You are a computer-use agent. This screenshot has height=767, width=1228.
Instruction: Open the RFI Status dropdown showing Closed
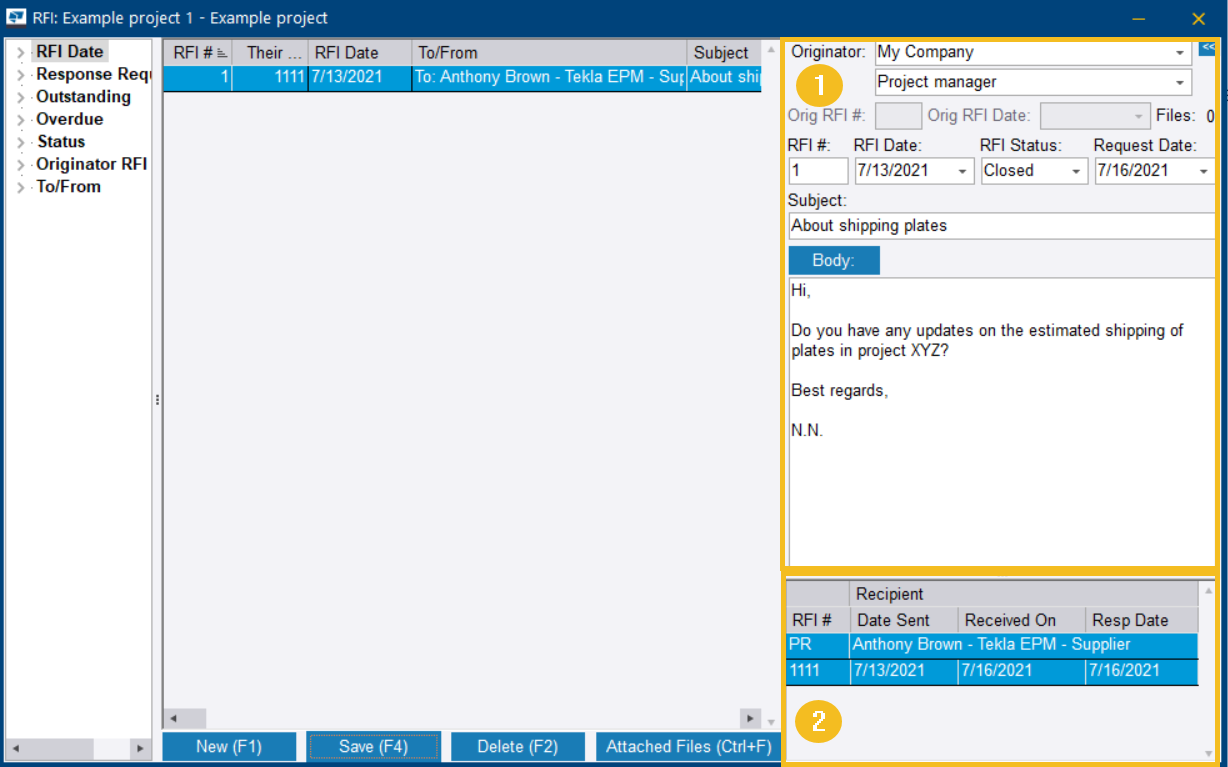click(1078, 170)
